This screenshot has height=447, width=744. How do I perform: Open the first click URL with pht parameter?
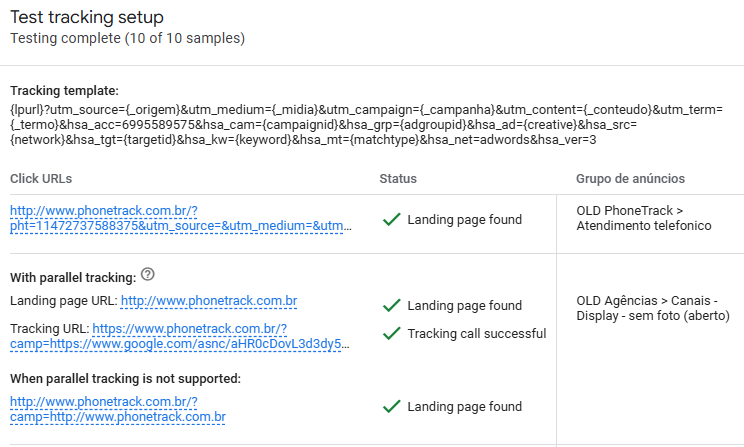(181, 218)
